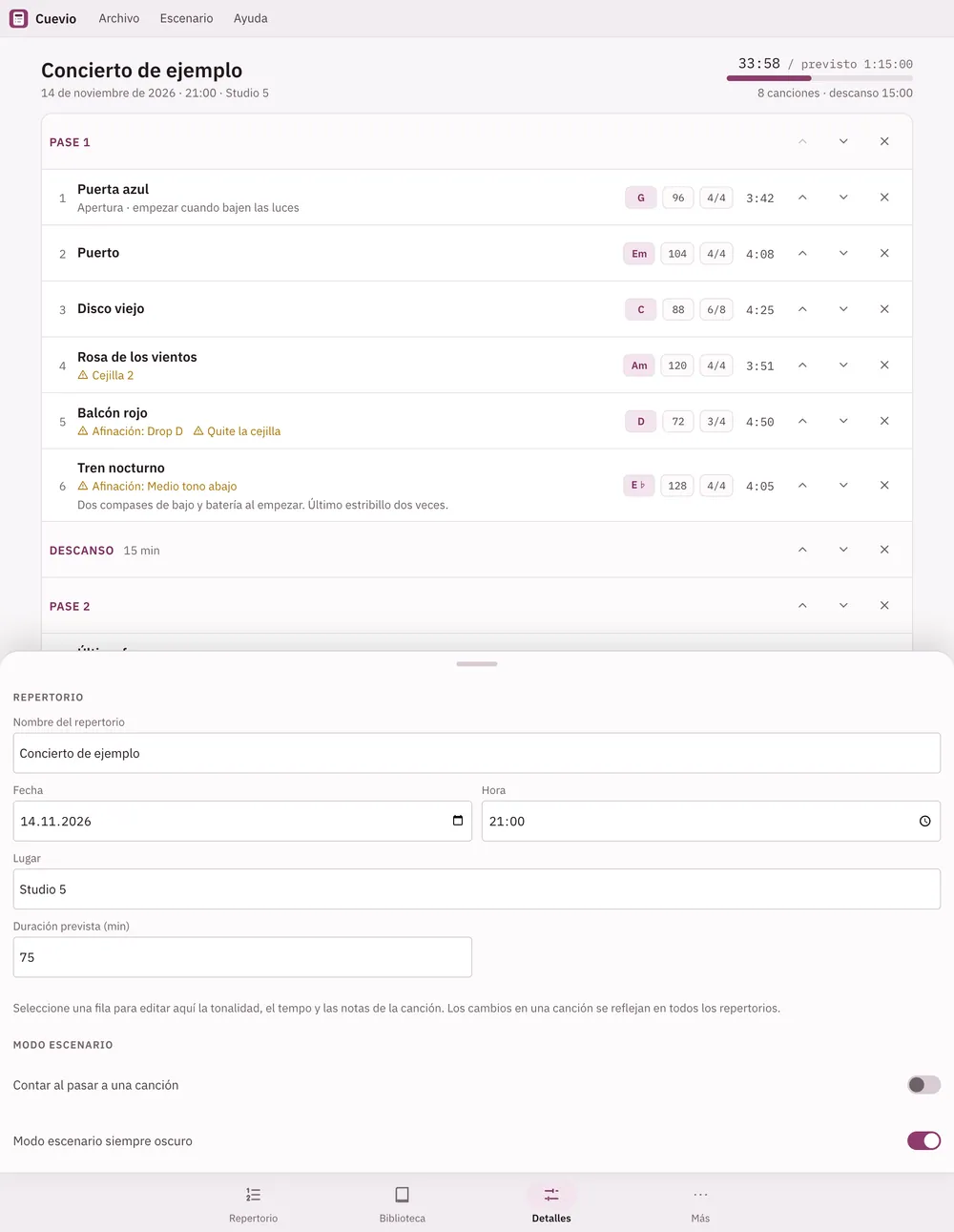
Task: Switch to the Biblioteca tab
Action: pos(403,1204)
